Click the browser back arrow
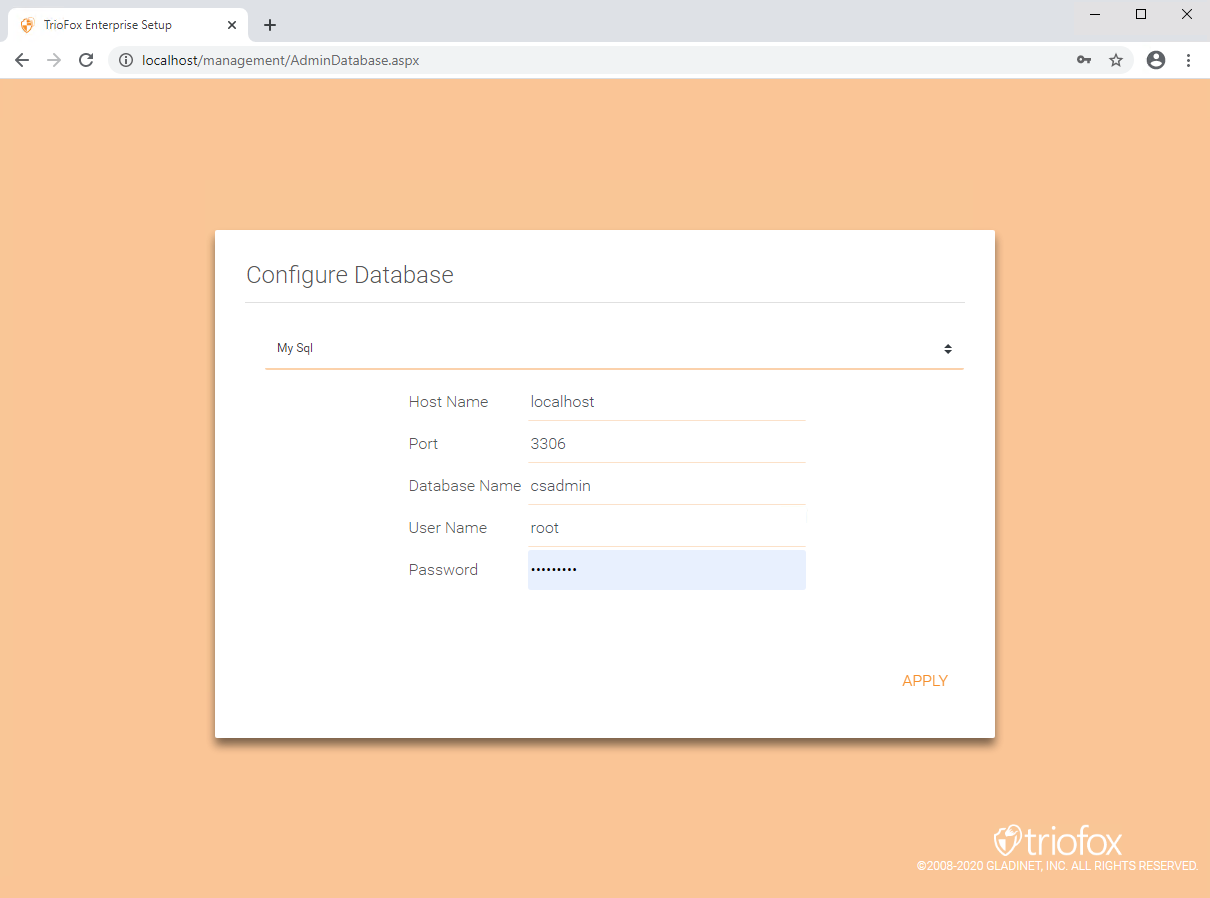The height and width of the screenshot is (898, 1210). (x=22, y=60)
